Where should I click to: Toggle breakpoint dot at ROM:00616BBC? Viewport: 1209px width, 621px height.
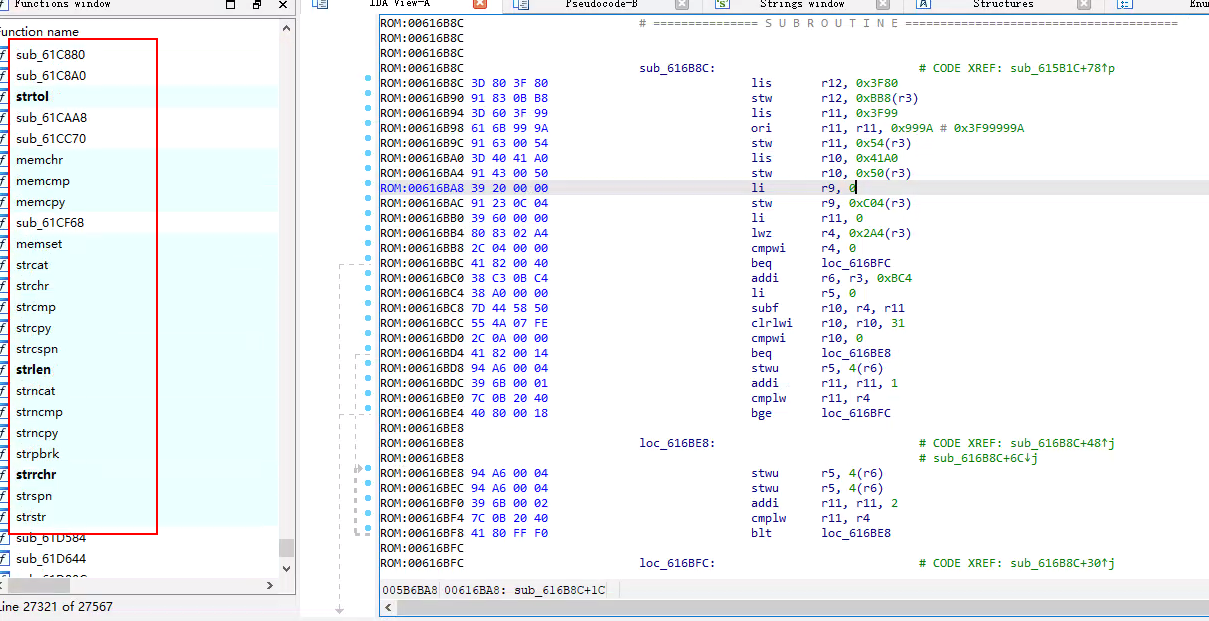[x=368, y=258]
